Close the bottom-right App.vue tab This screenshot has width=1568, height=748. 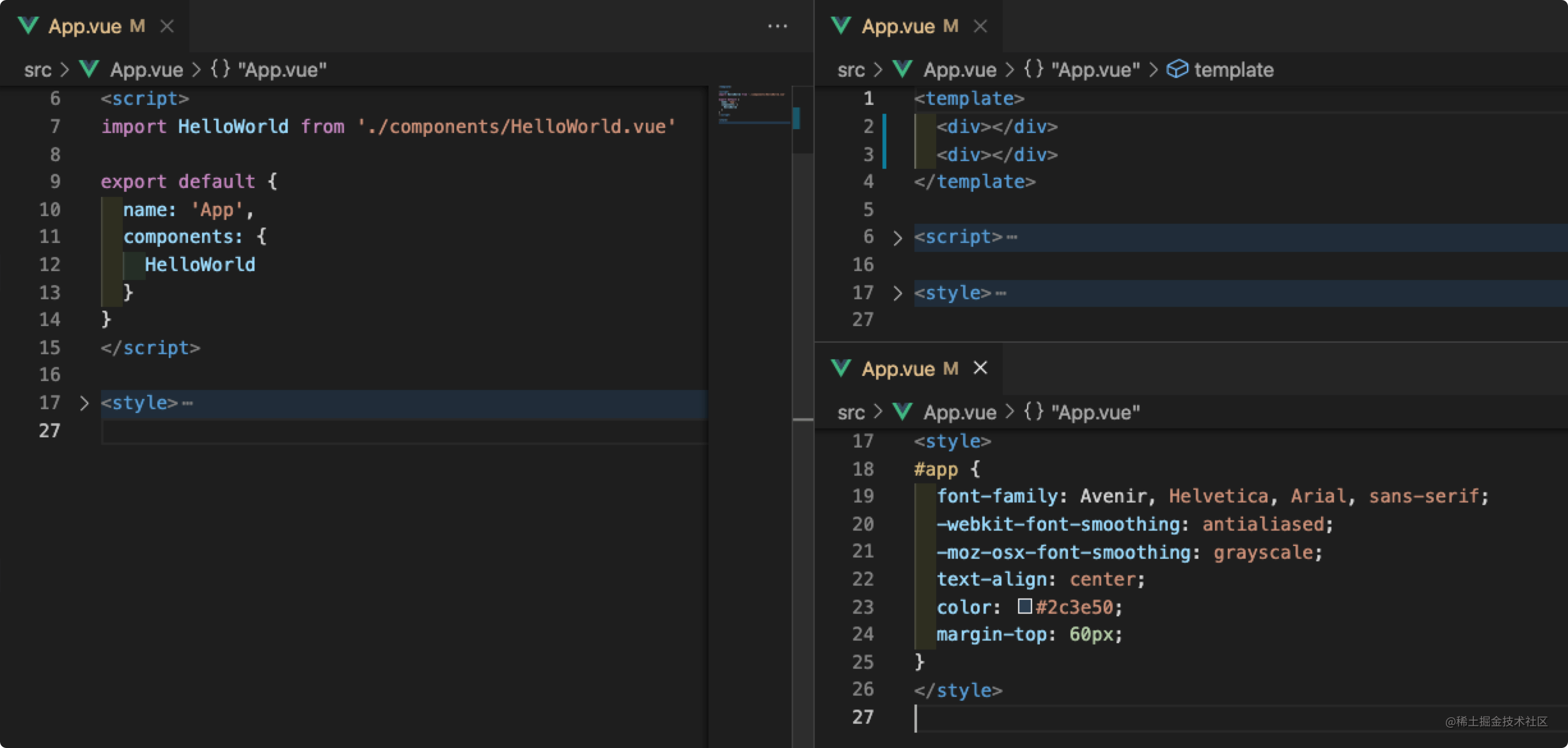tap(980, 368)
